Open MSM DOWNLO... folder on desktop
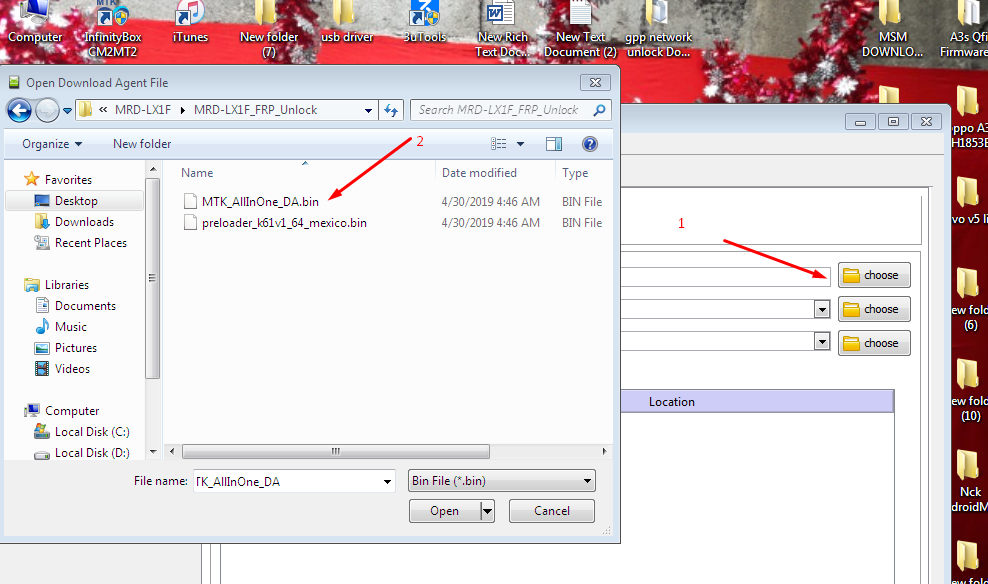This screenshot has width=988, height=584. point(892,28)
